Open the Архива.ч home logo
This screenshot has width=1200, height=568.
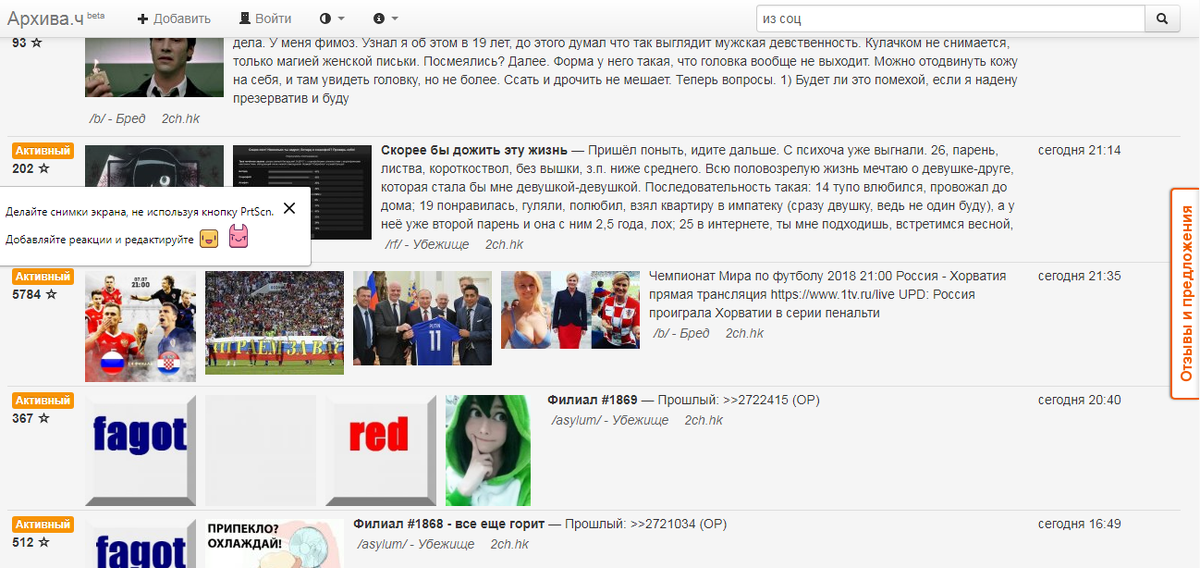click(x=56, y=18)
